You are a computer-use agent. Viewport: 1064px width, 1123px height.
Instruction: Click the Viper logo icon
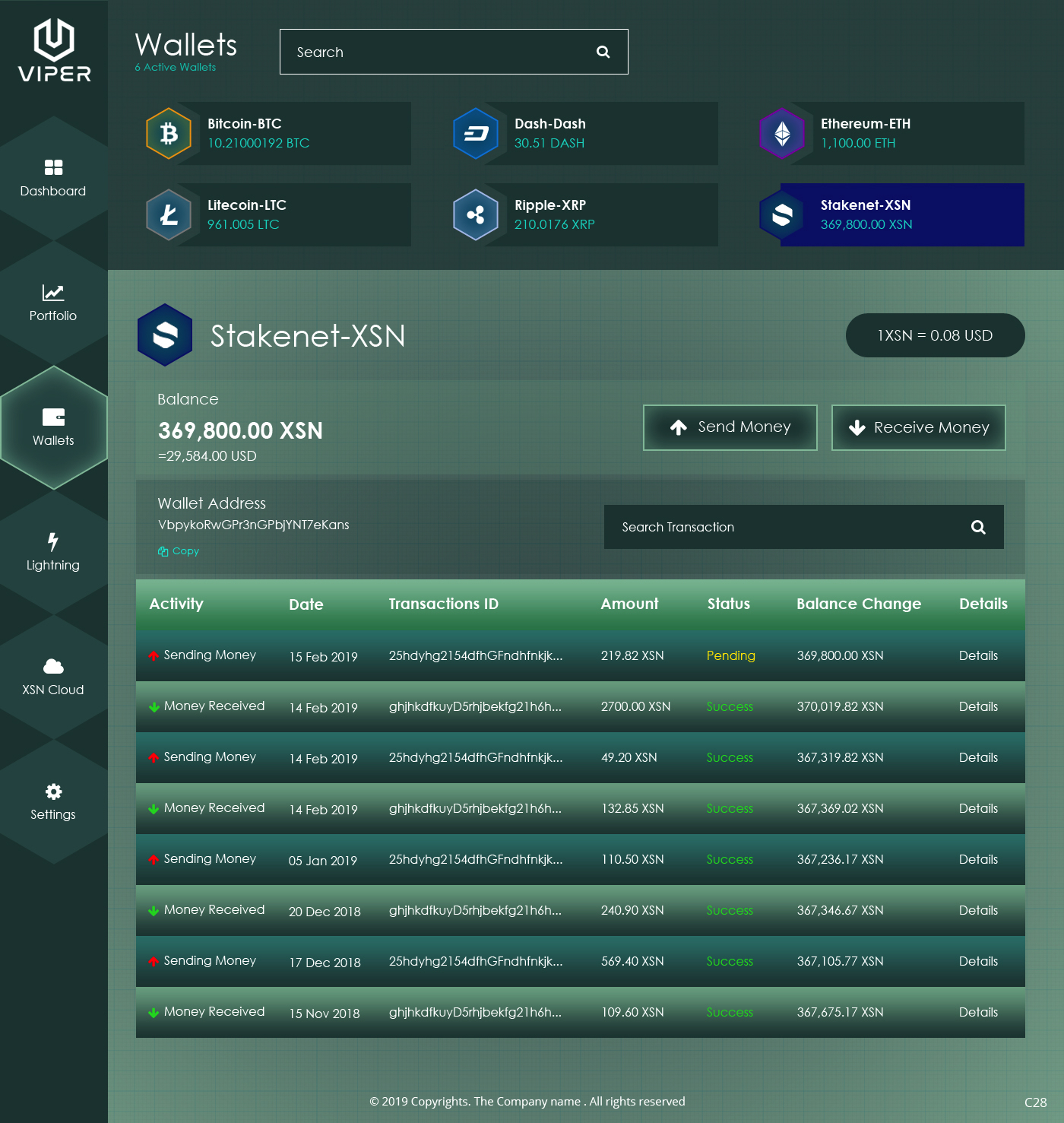click(54, 40)
